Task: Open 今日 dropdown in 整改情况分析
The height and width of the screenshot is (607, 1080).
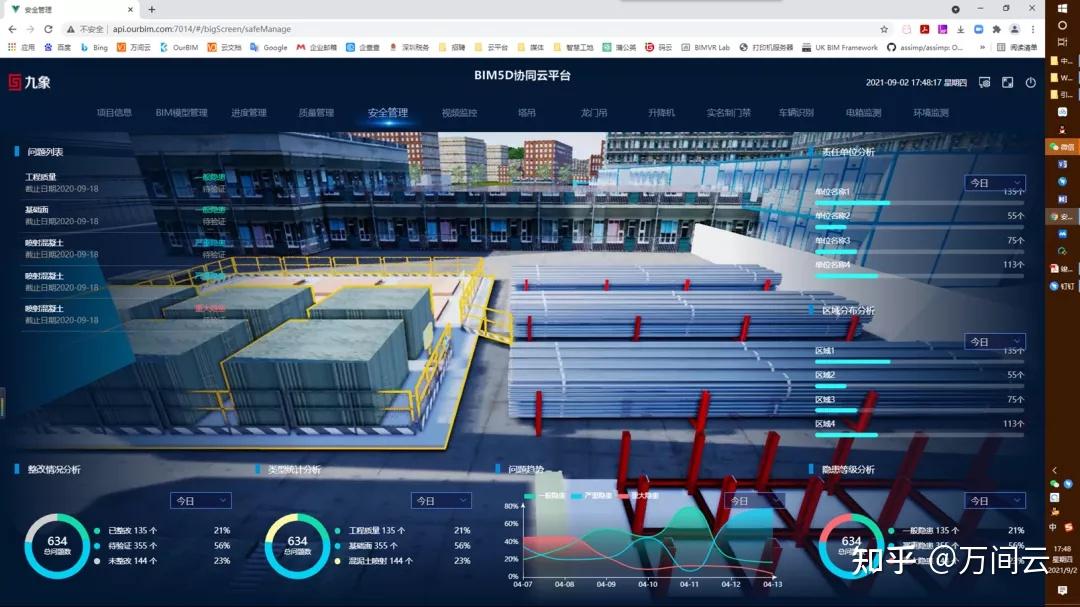Action: pos(200,501)
